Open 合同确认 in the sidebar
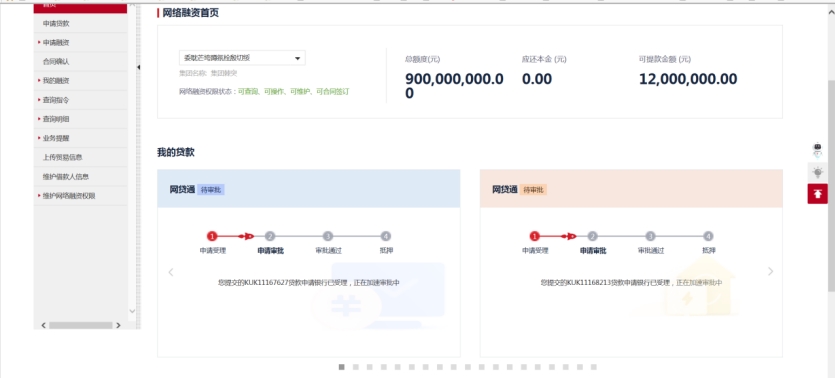Screen dimensions: 835x378 point(80,62)
